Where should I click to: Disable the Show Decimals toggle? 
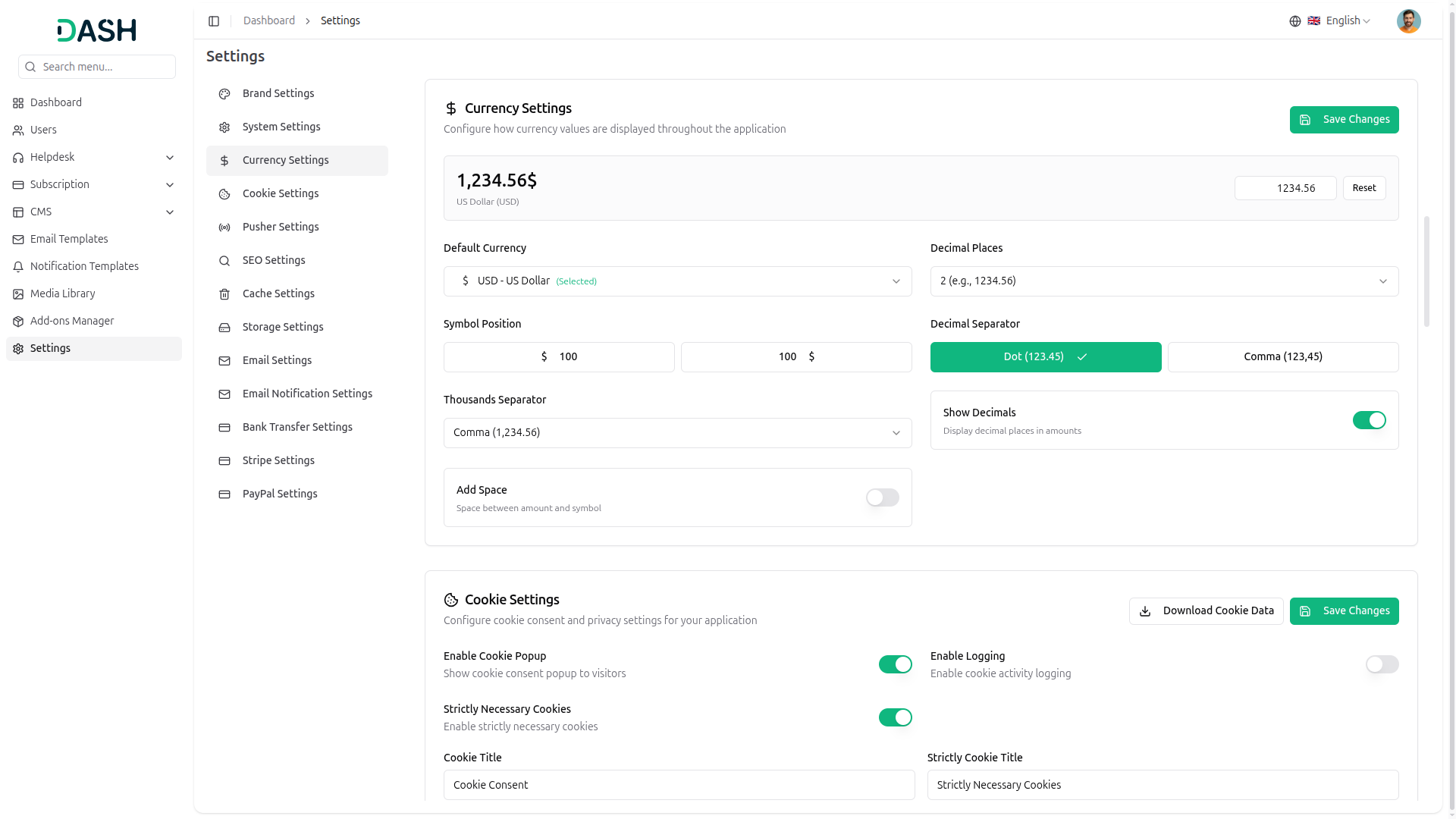point(1369,420)
